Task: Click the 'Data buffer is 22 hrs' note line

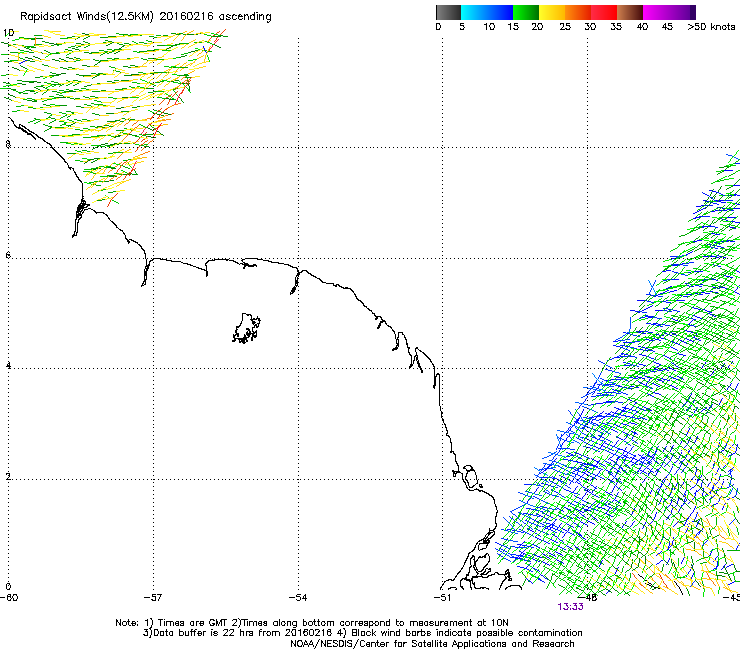Action: click(363, 633)
